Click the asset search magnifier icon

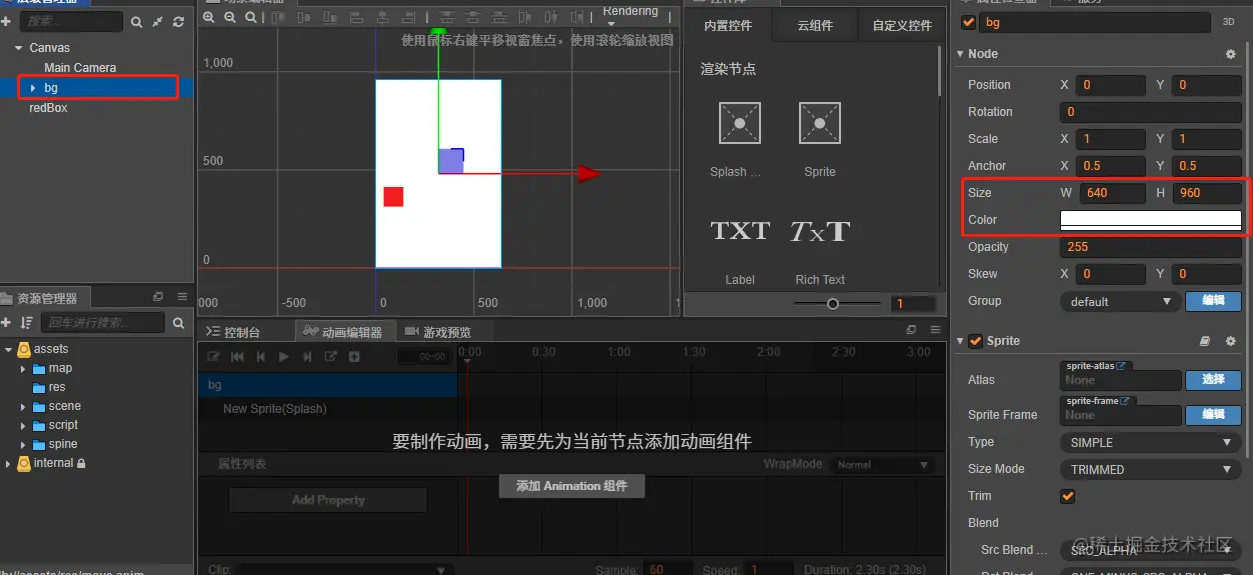point(178,323)
